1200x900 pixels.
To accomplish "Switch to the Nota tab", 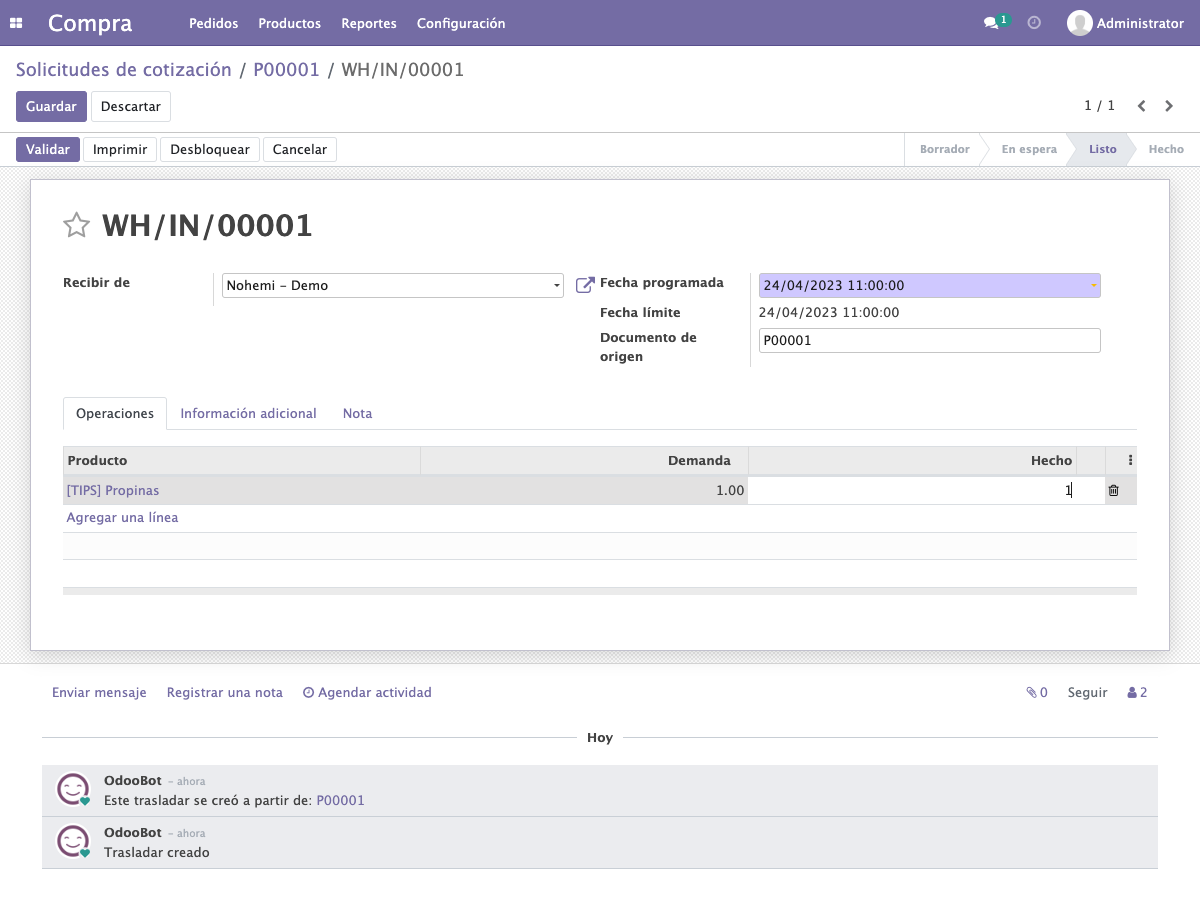I will point(357,413).
